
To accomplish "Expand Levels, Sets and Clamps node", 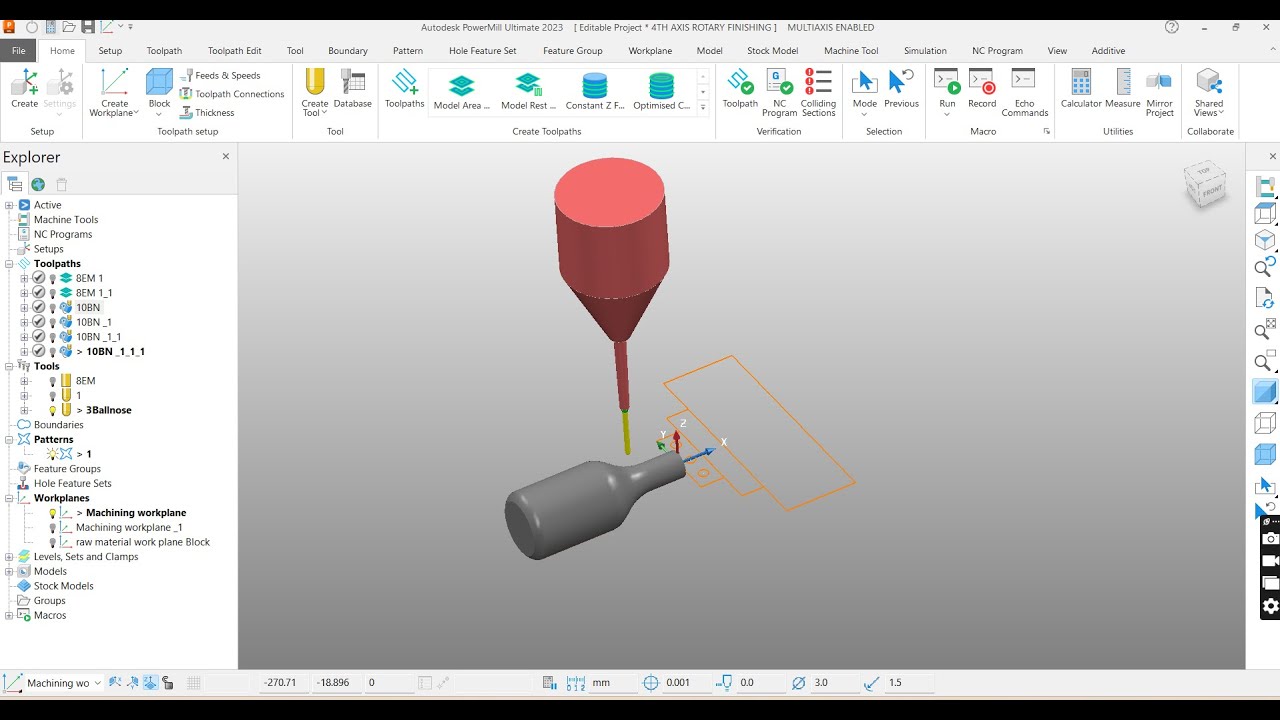I will pos(9,557).
